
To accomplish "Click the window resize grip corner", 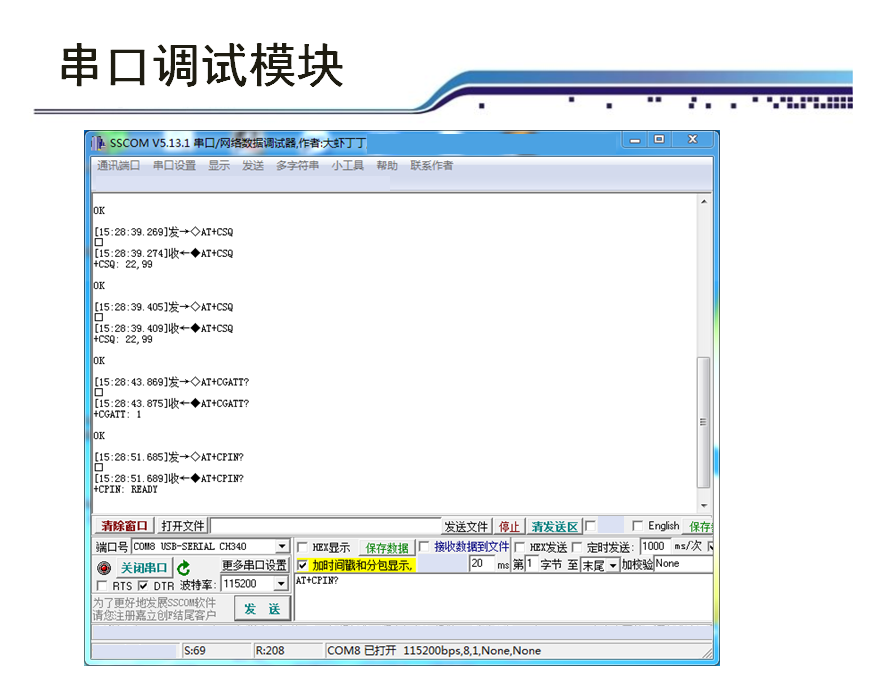I will (707, 653).
